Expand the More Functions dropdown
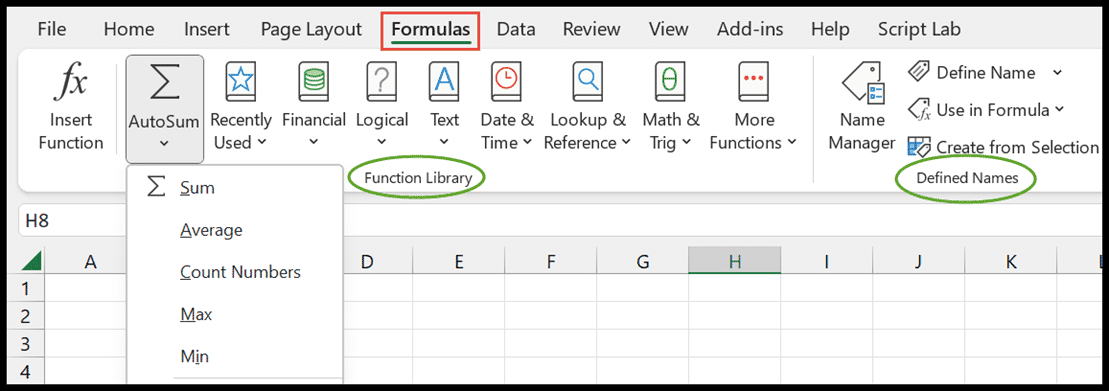The height and width of the screenshot is (391, 1109). pyautogui.click(x=753, y=131)
